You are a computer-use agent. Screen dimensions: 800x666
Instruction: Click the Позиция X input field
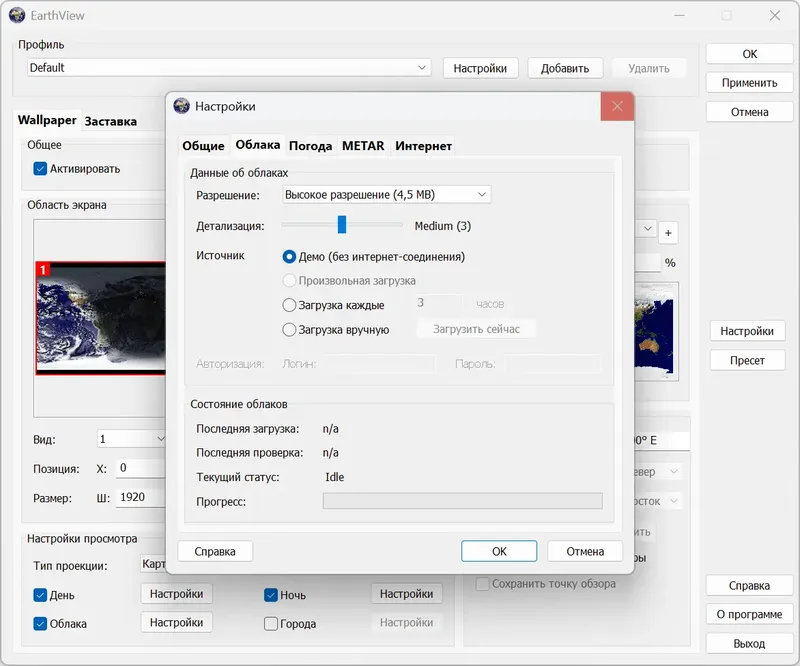(141, 468)
